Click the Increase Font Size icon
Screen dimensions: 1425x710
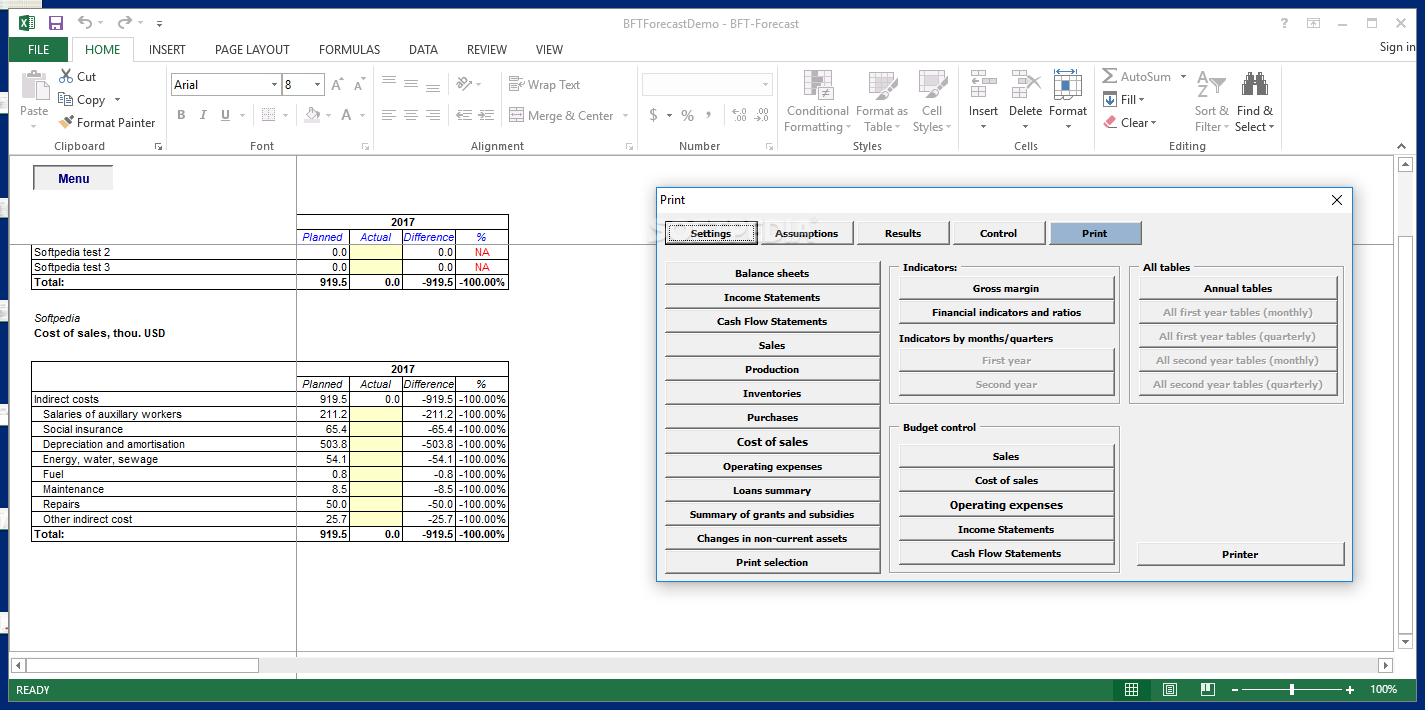(338, 85)
